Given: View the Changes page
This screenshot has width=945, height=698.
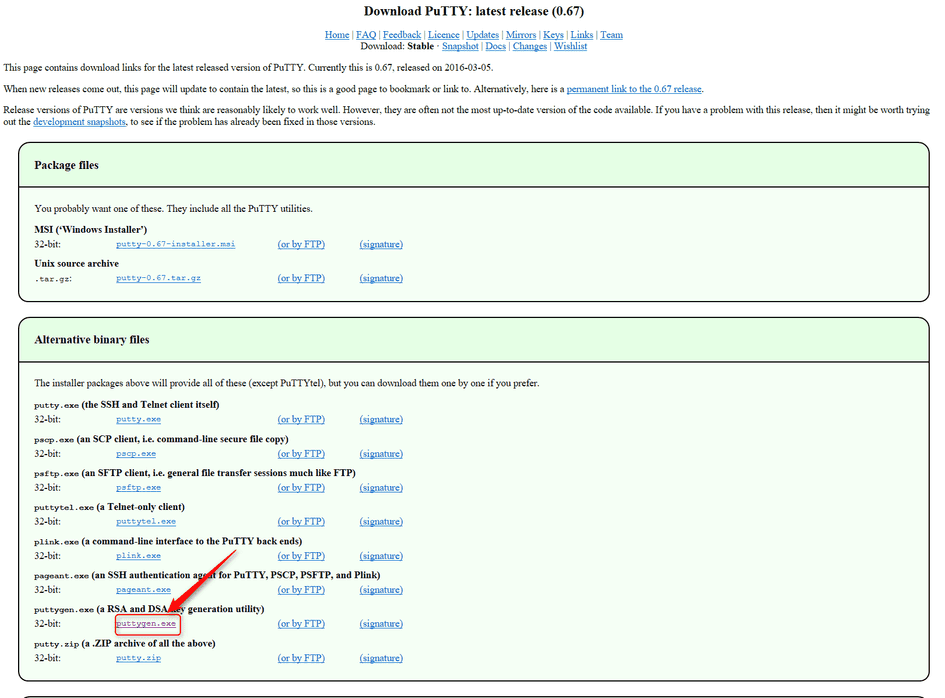Looking at the screenshot, I should tap(530, 46).
